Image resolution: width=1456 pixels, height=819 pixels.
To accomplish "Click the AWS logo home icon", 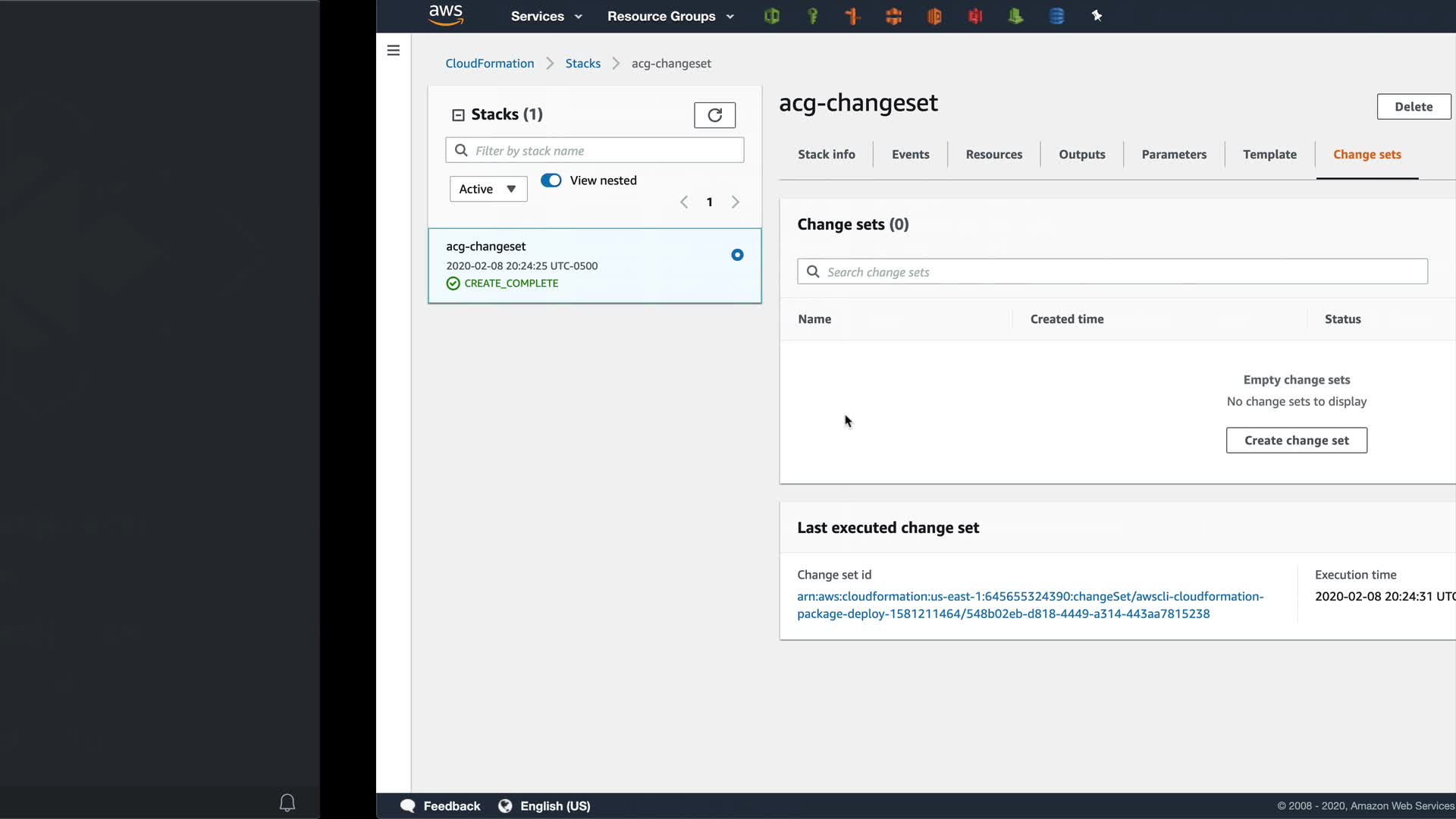I will pos(446,15).
